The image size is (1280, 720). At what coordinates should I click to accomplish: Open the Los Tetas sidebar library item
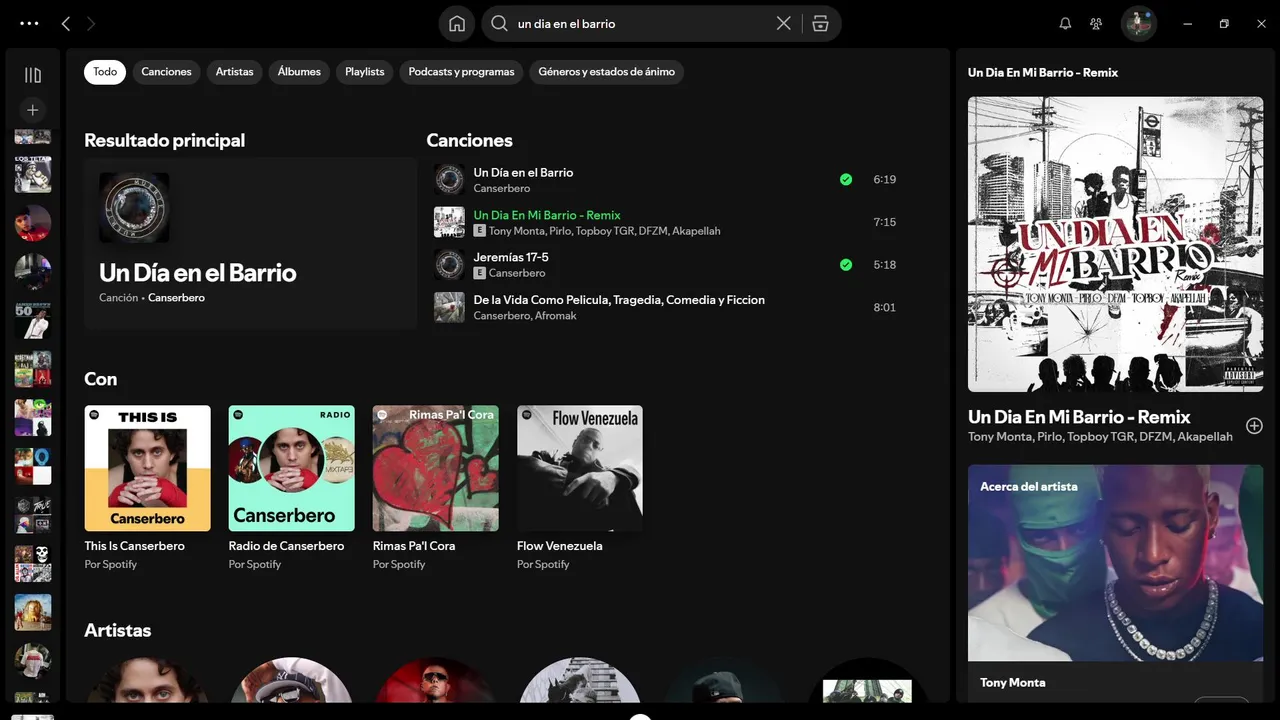(x=33, y=174)
